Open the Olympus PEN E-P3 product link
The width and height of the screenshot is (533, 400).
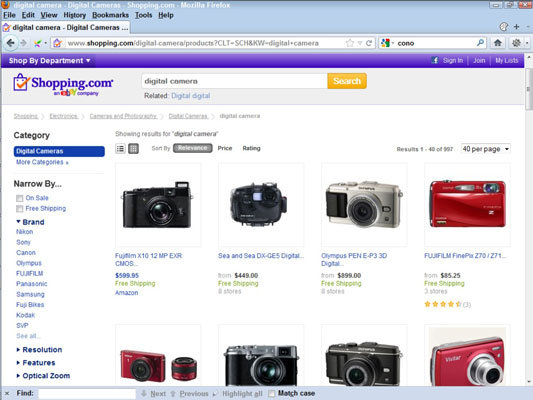click(x=354, y=260)
